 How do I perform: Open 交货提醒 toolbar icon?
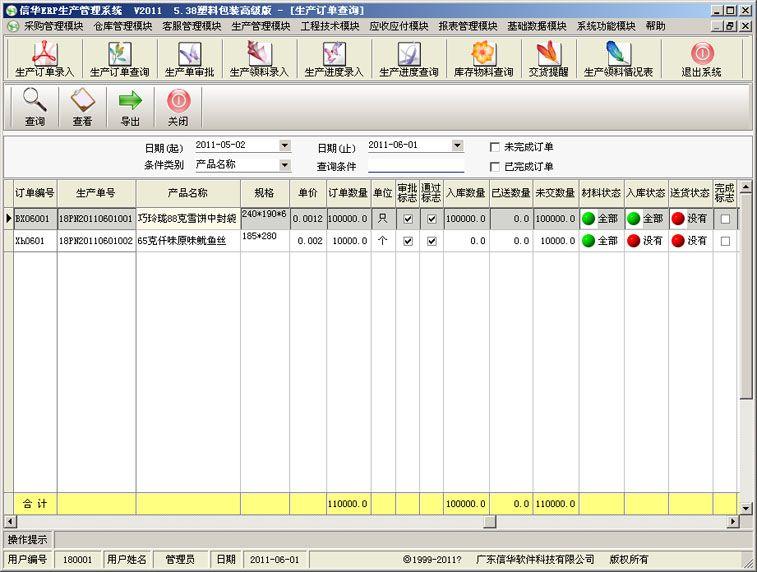point(548,53)
